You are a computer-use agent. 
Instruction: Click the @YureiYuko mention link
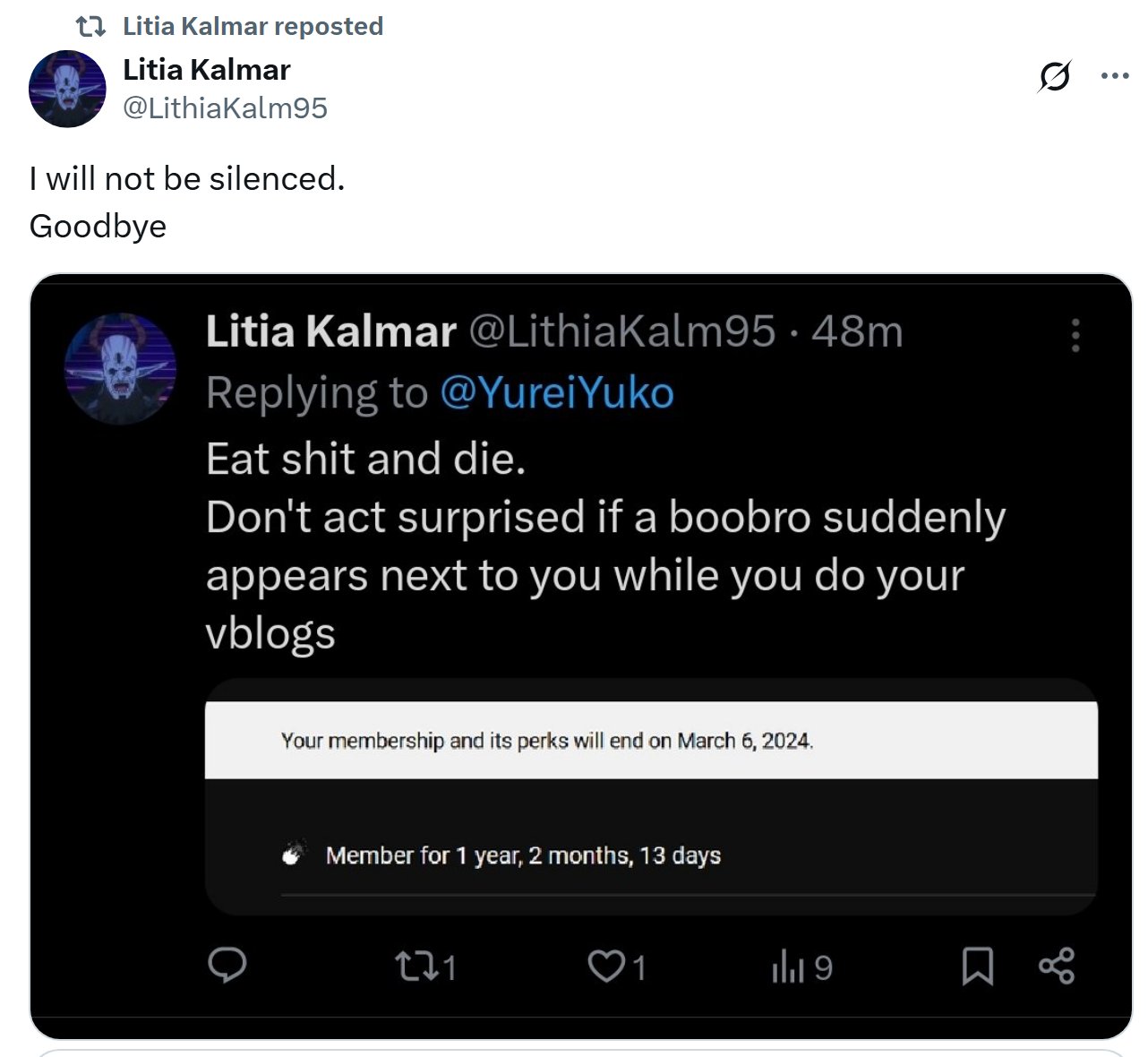(556, 393)
